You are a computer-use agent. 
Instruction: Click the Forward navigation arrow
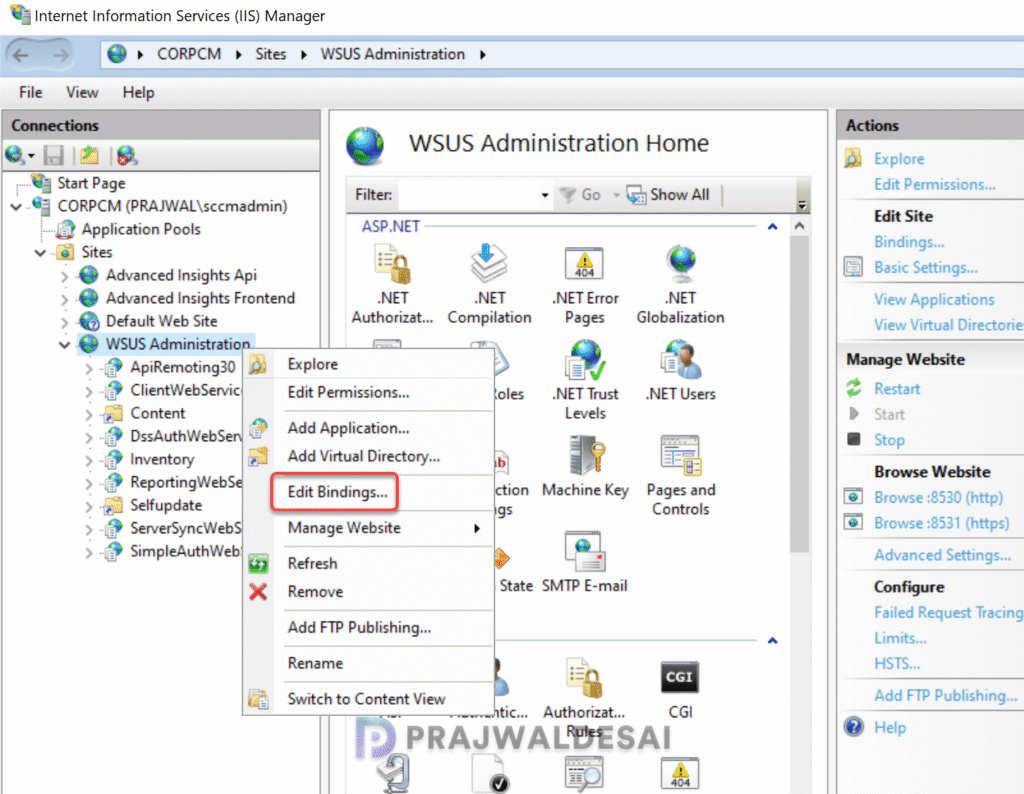pyautogui.click(x=60, y=55)
